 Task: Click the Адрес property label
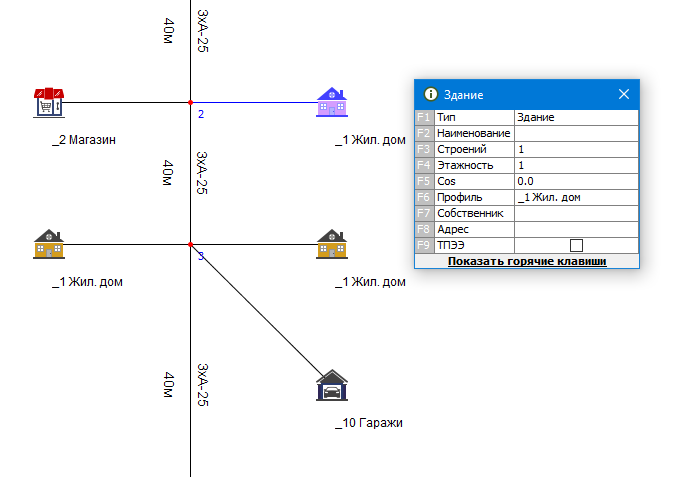click(474, 229)
